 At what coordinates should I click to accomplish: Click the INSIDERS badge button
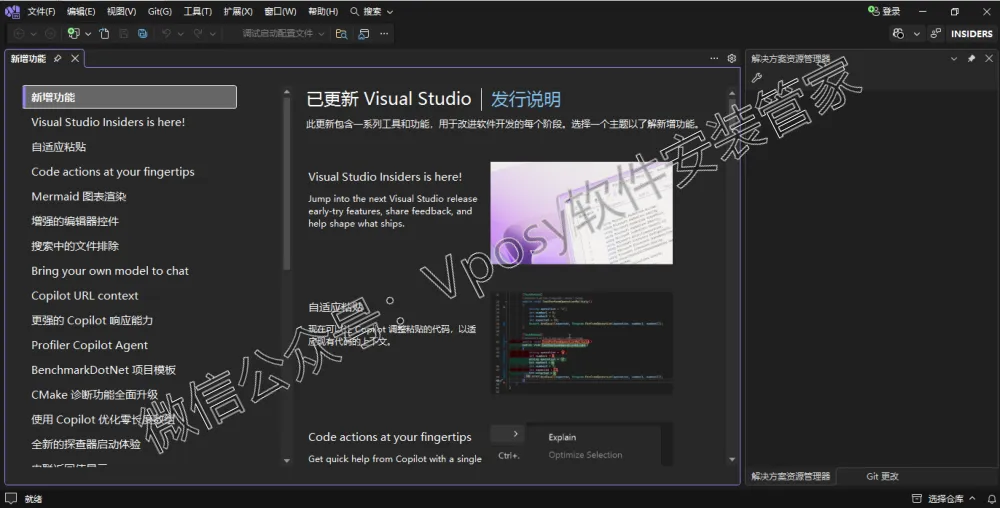pyautogui.click(x=971, y=34)
